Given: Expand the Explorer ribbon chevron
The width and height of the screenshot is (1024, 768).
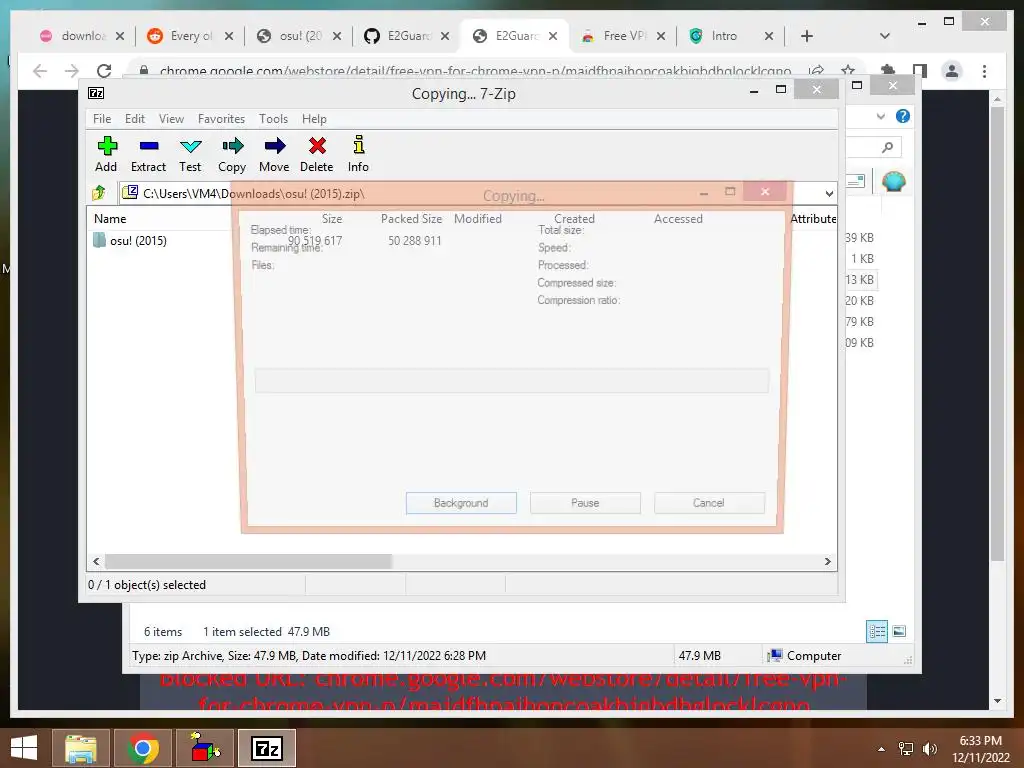Looking at the screenshot, I should point(880,116).
